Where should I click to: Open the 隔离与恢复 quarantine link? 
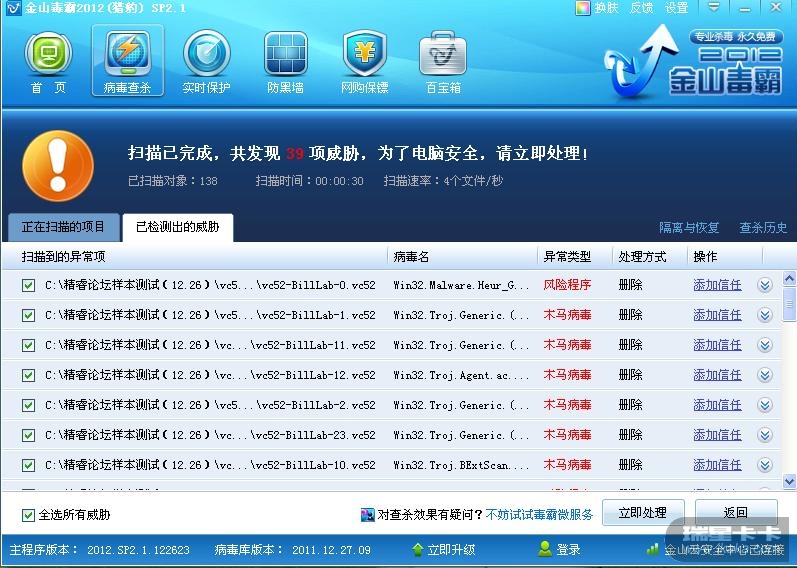point(689,227)
